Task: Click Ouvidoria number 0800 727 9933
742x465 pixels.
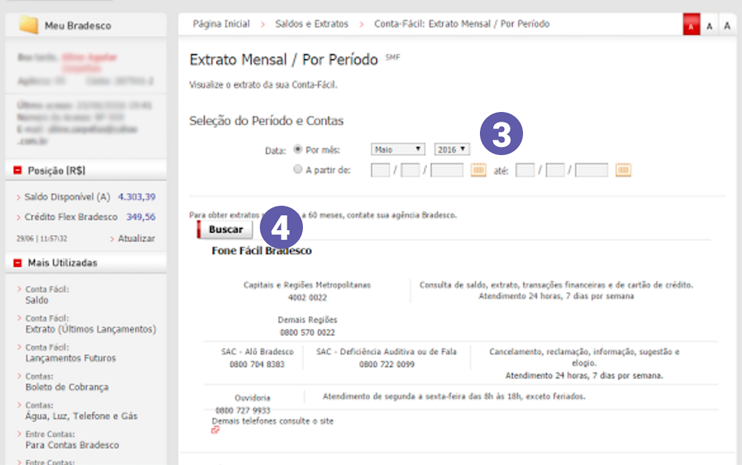Action: (x=243, y=410)
